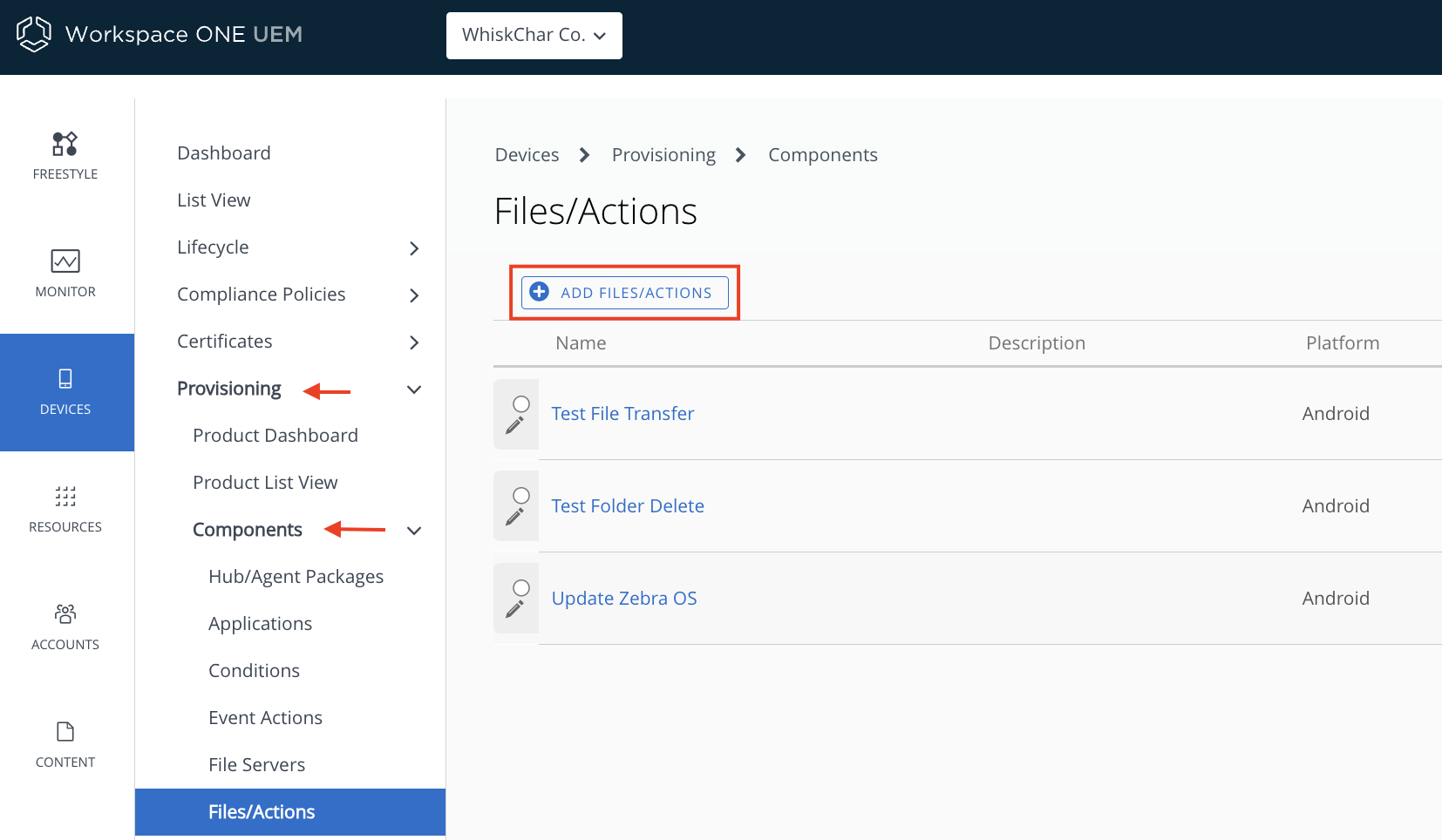Expand the Compliance Policies submenu chevron
This screenshot has width=1442, height=840.
pyautogui.click(x=414, y=295)
